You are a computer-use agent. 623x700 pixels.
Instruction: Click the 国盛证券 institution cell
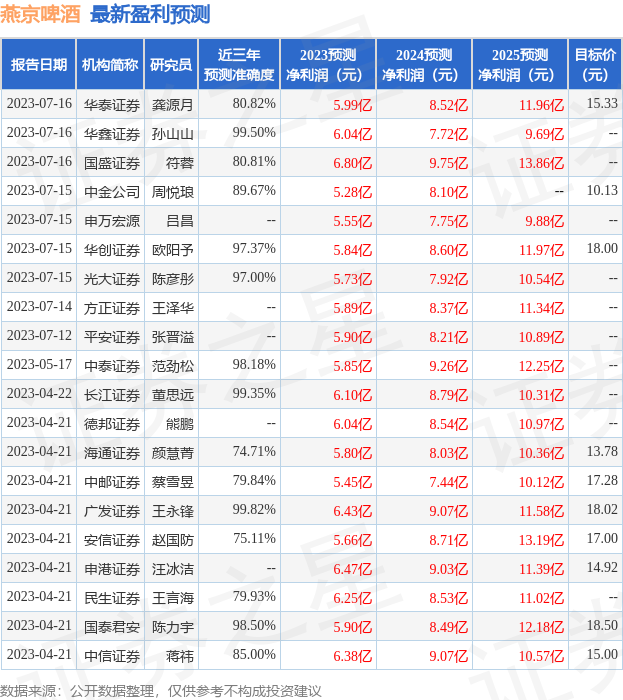point(112,162)
